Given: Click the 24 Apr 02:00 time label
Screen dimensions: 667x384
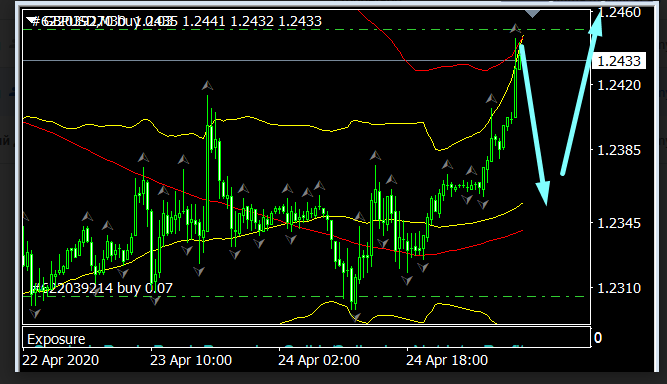Looking at the screenshot, I should click(319, 360).
